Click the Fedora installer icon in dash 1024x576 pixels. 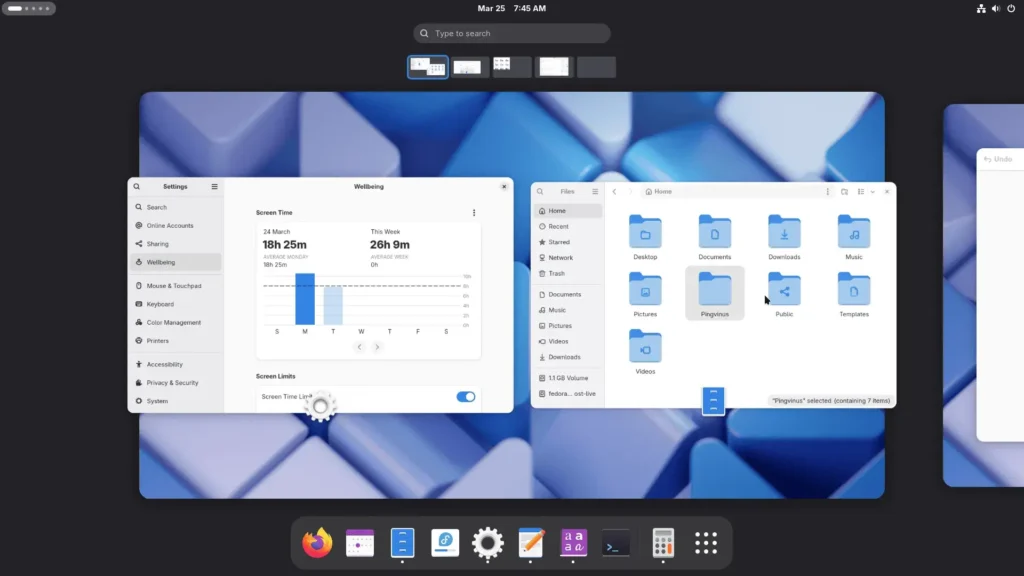tap(445, 543)
